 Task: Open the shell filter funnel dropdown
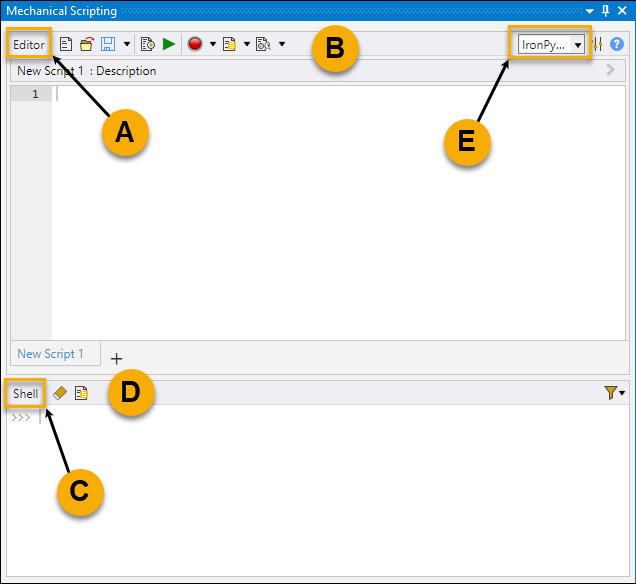tap(614, 393)
